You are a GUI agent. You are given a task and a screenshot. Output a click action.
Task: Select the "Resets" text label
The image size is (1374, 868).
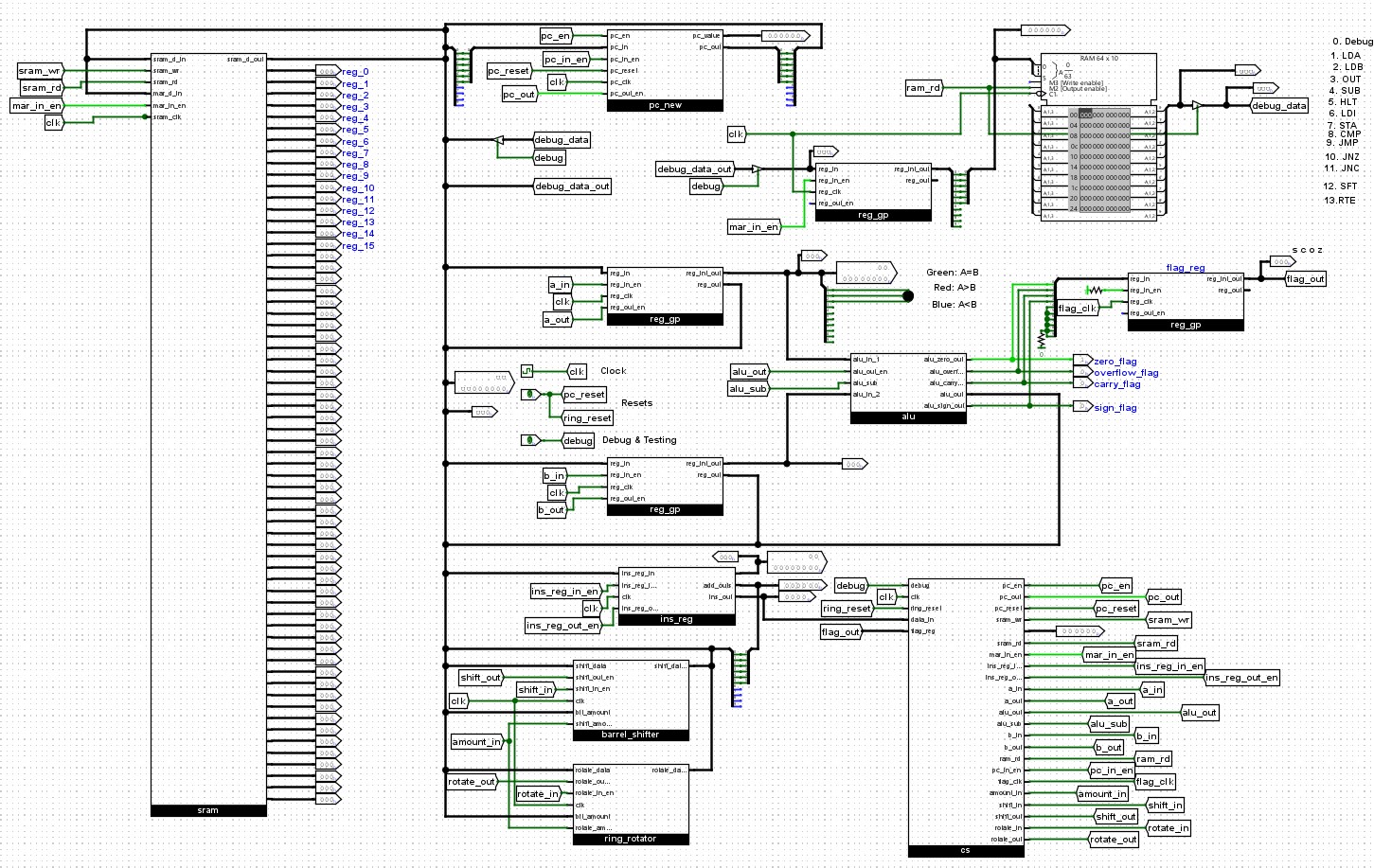(x=636, y=403)
